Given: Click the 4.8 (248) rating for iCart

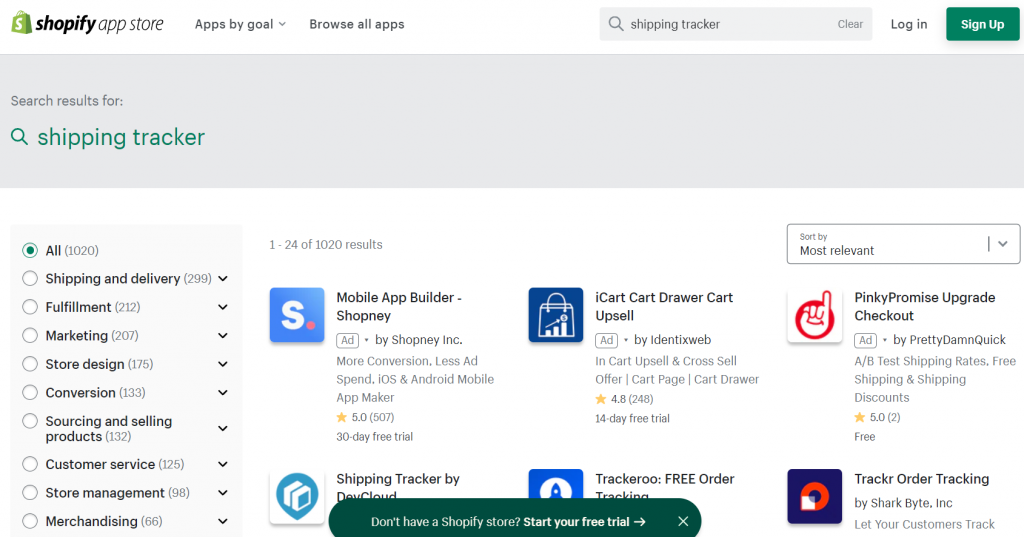Looking at the screenshot, I should 624,399.
